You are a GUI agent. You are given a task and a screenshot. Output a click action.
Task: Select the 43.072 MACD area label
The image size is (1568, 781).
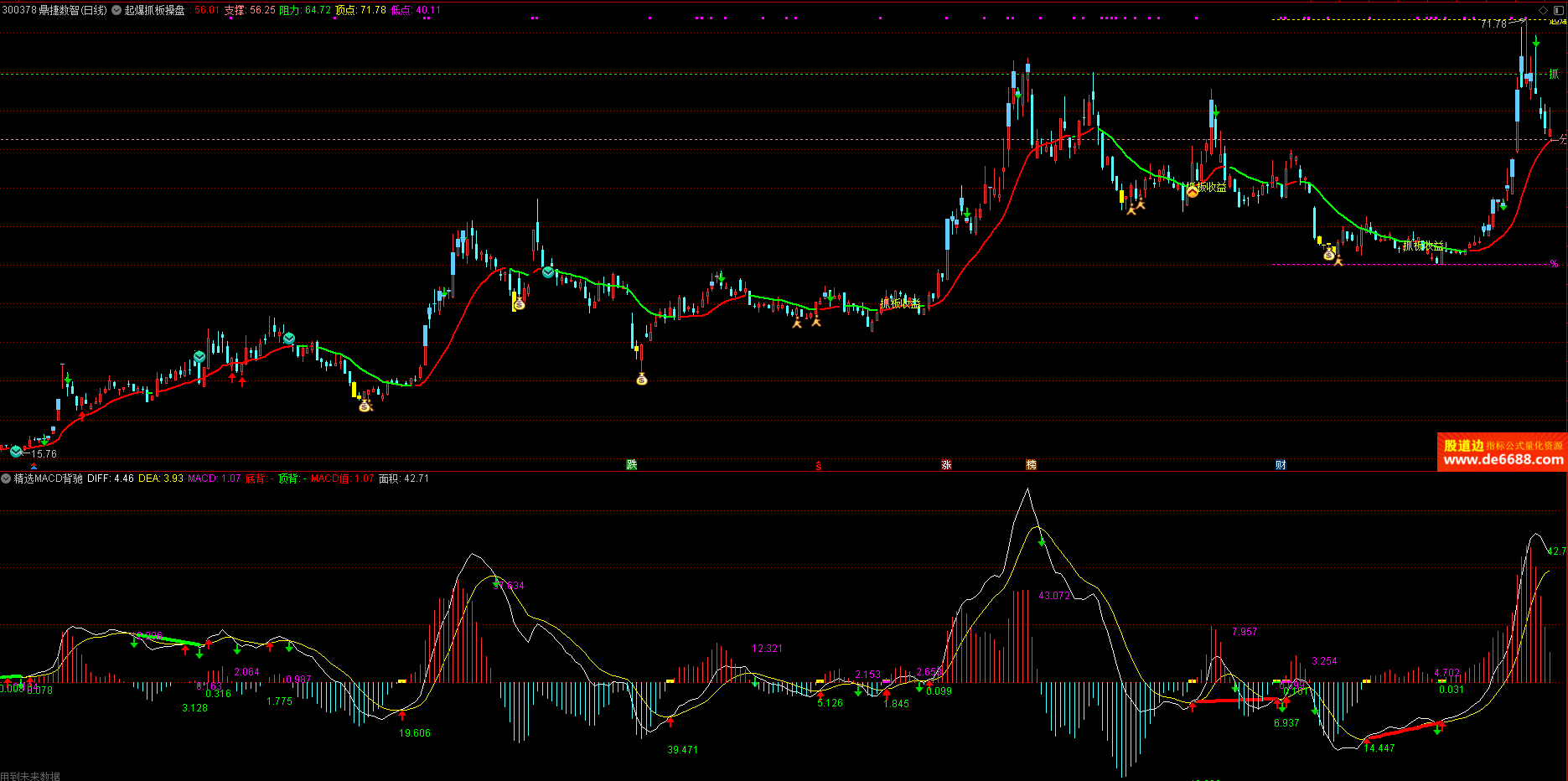[x=1054, y=596]
